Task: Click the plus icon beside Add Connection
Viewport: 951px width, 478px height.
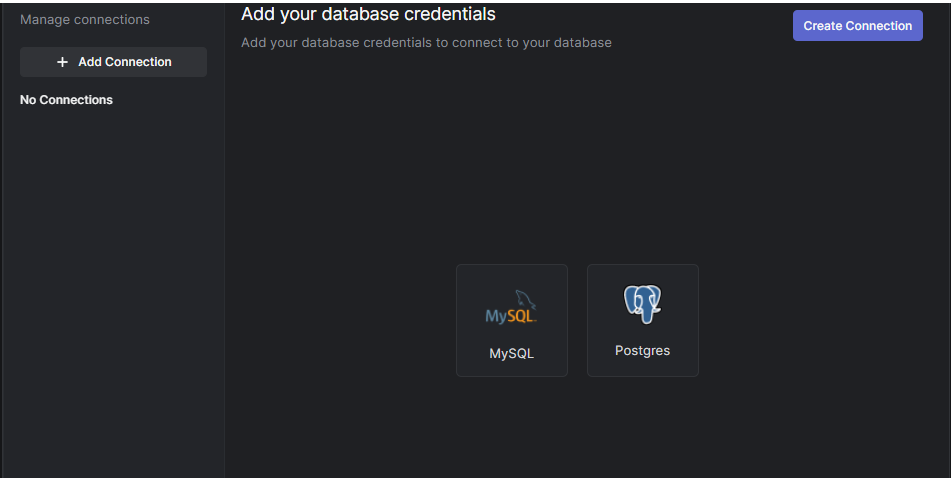Action: (x=63, y=62)
